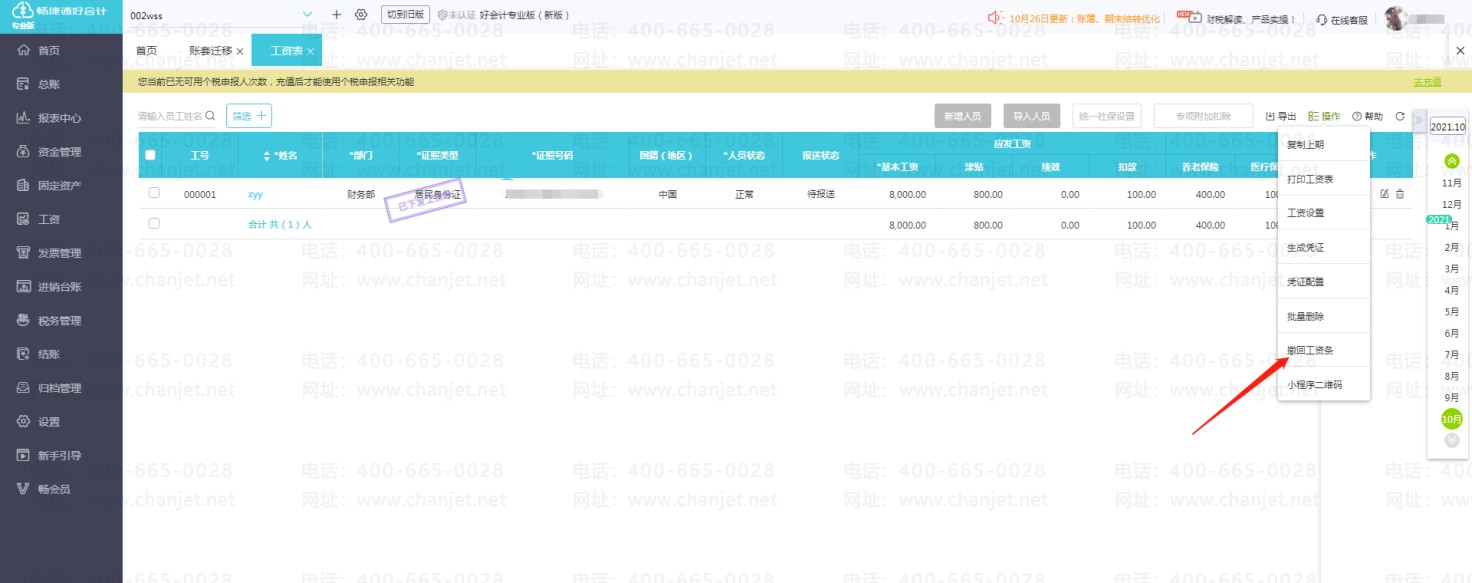Tick the checkbox in the 合计 total row
Image resolution: width=1472 pixels, height=583 pixels.
tap(154, 224)
